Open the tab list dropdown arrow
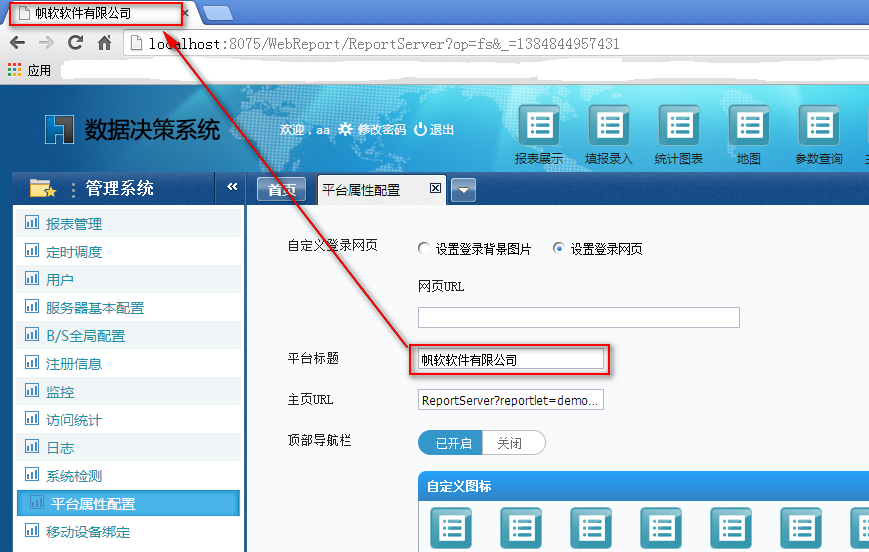Image resolution: width=869 pixels, height=552 pixels. (x=463, y=190)
